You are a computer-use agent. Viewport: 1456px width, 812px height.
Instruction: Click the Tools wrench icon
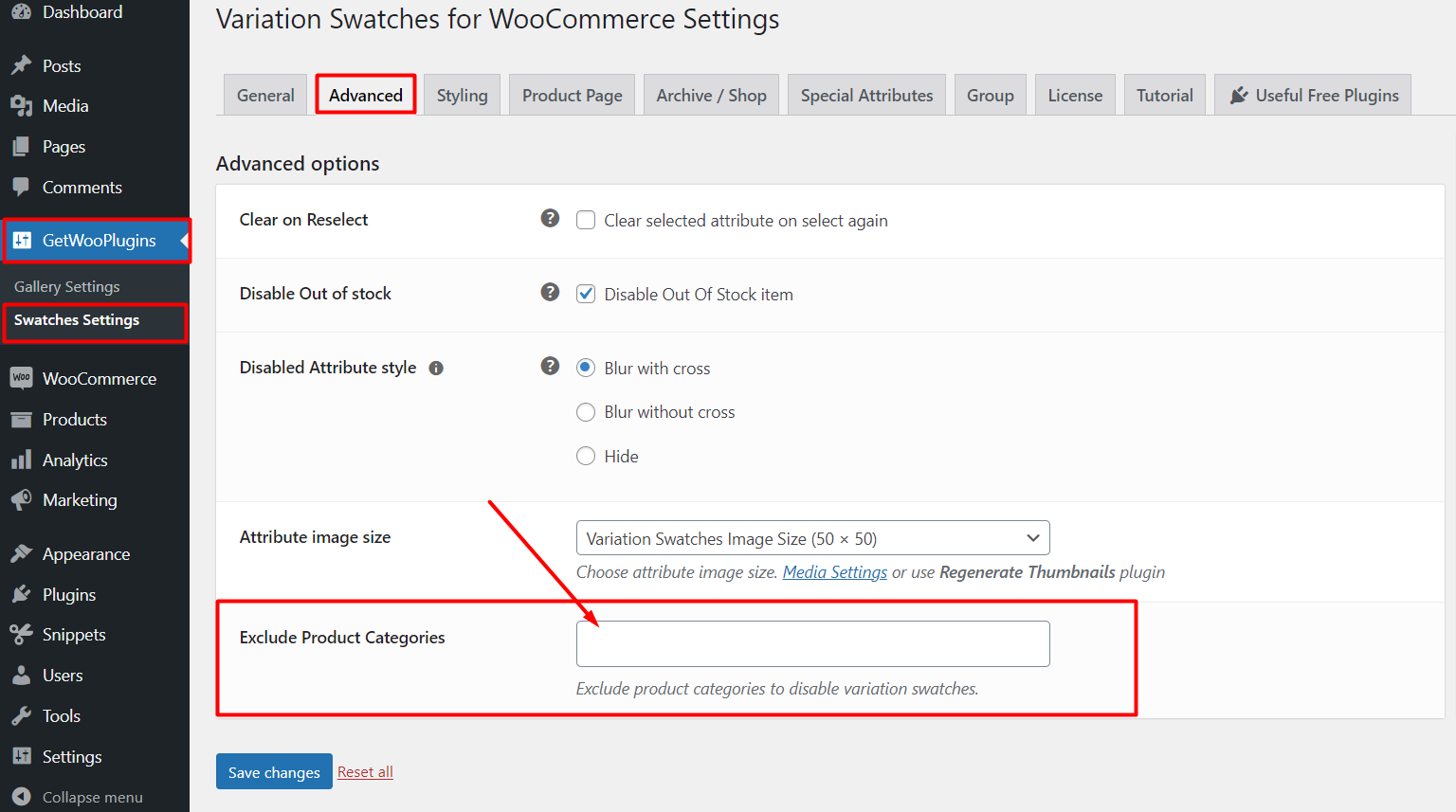21,715
